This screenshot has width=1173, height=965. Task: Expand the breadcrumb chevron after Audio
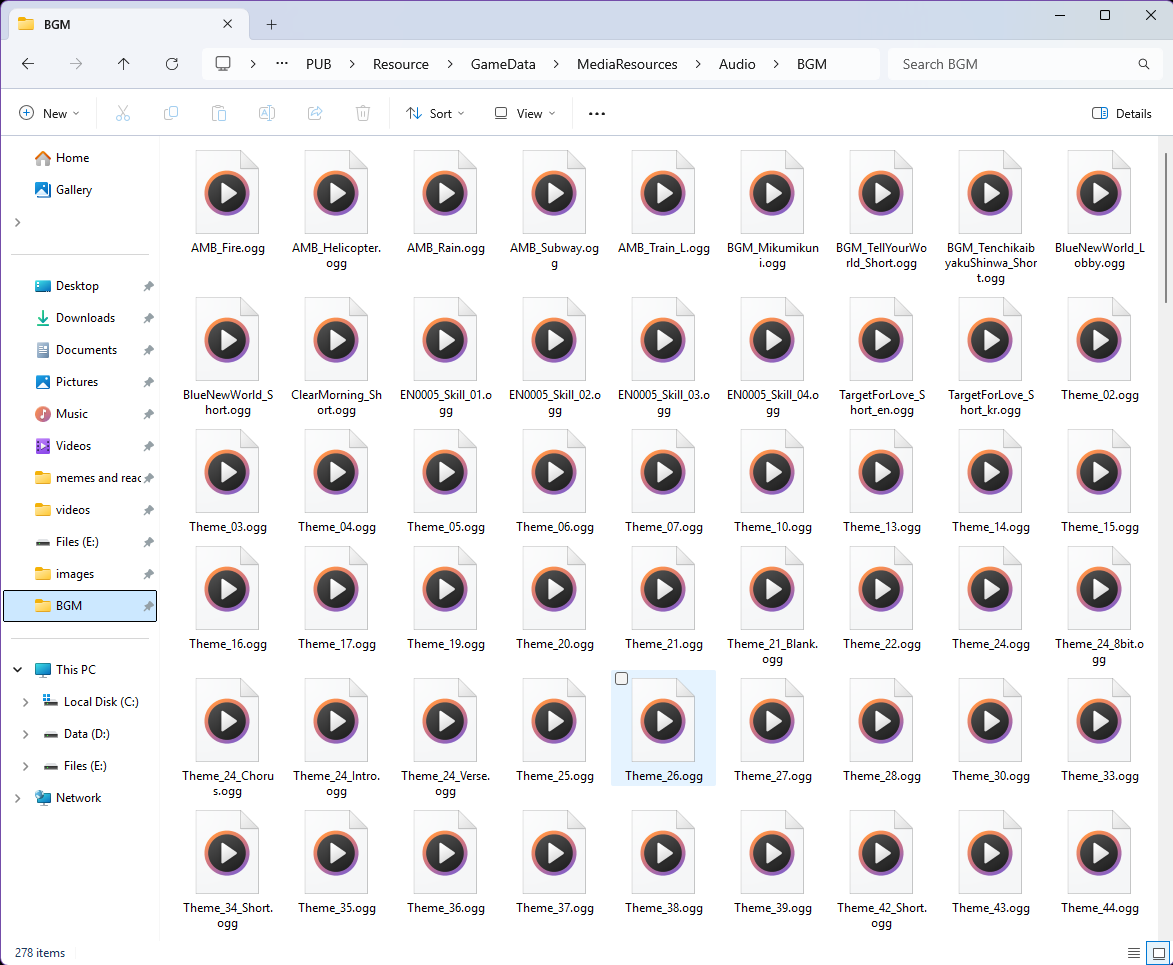(776, 64)
